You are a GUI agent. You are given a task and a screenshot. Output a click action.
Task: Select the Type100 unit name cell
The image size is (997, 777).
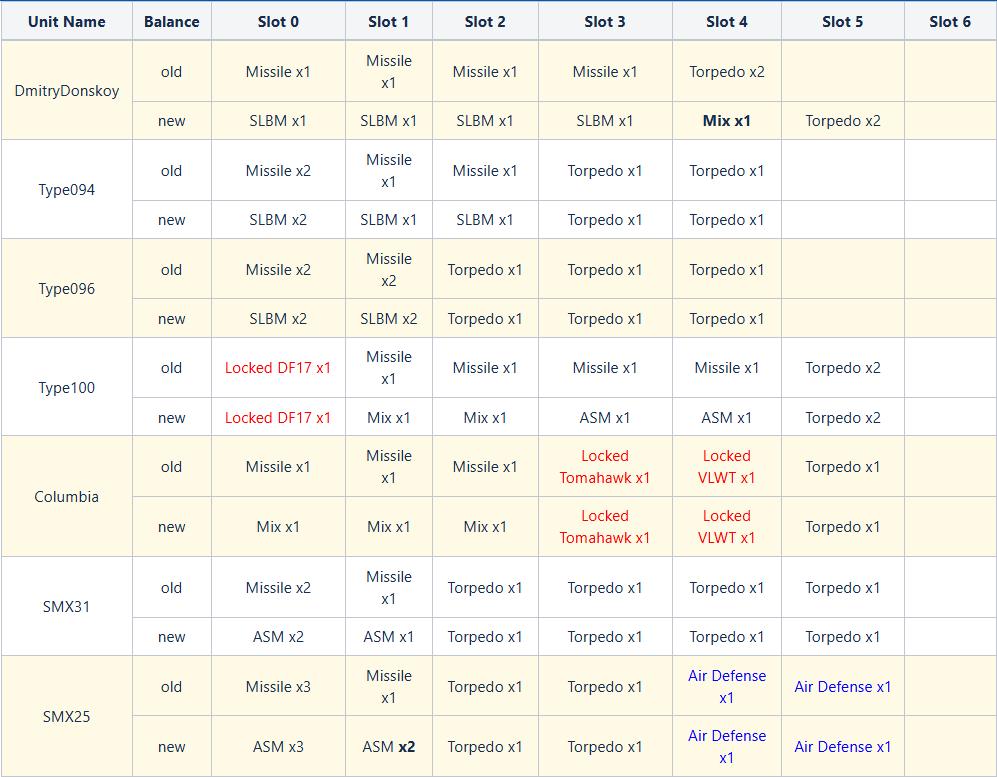coord(67,387)
